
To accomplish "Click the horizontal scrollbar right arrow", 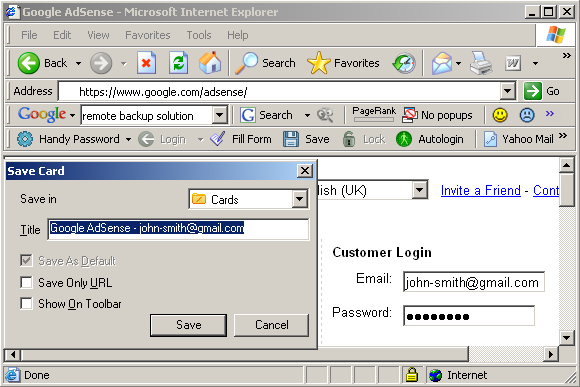I will (x=551, y=354).
